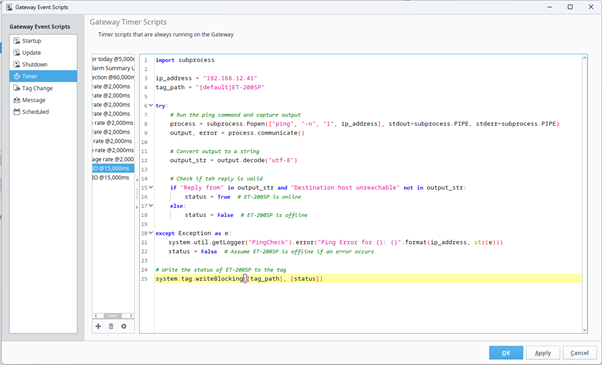Click the 'Write the status' comment line 24
This screenshot has width=602, height=365.
click(221, 270)
